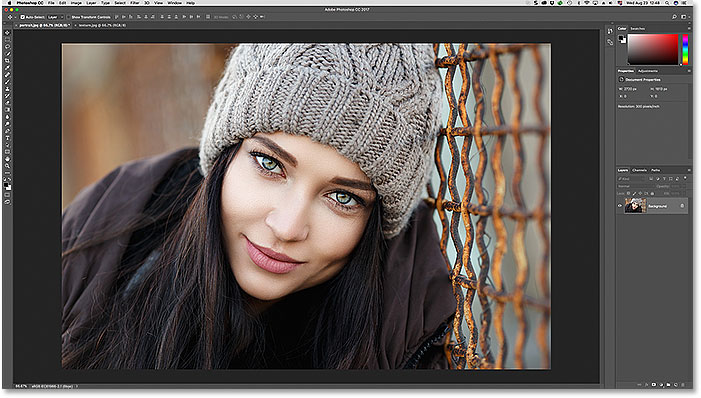Switch to the Adjustments tab
The width and height of the screenshot is (701, 398).
click(648, 71)
